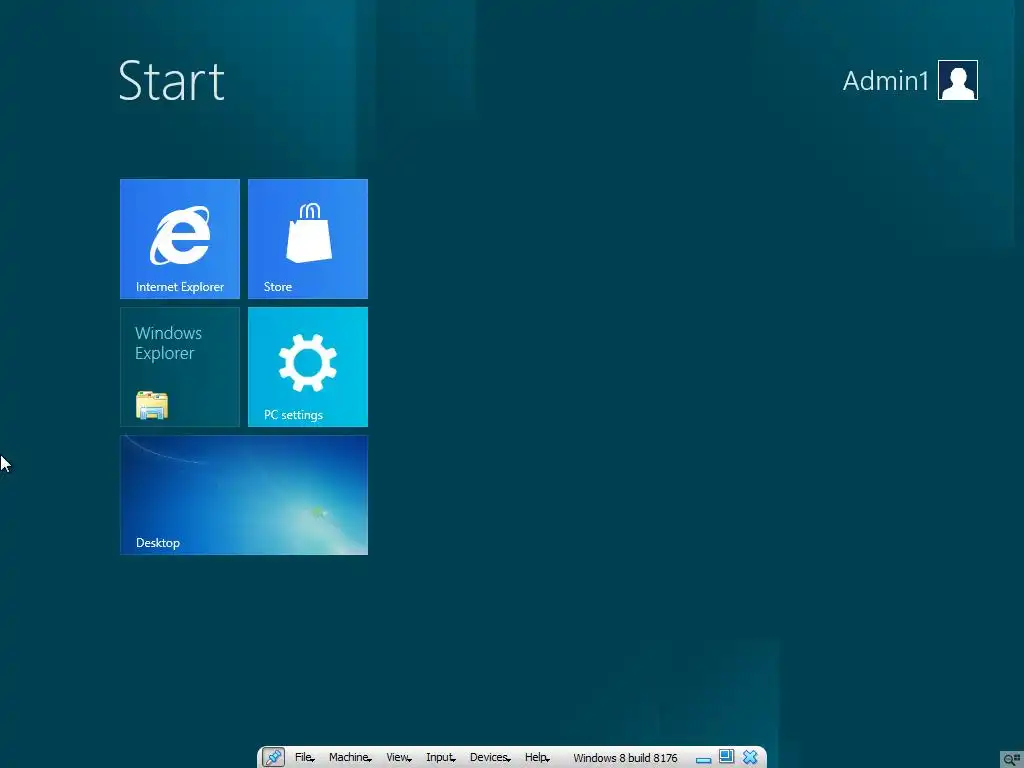
Task: Toggle the VirtualBox mini toolbar pin
Action: [x=273, y=757]
